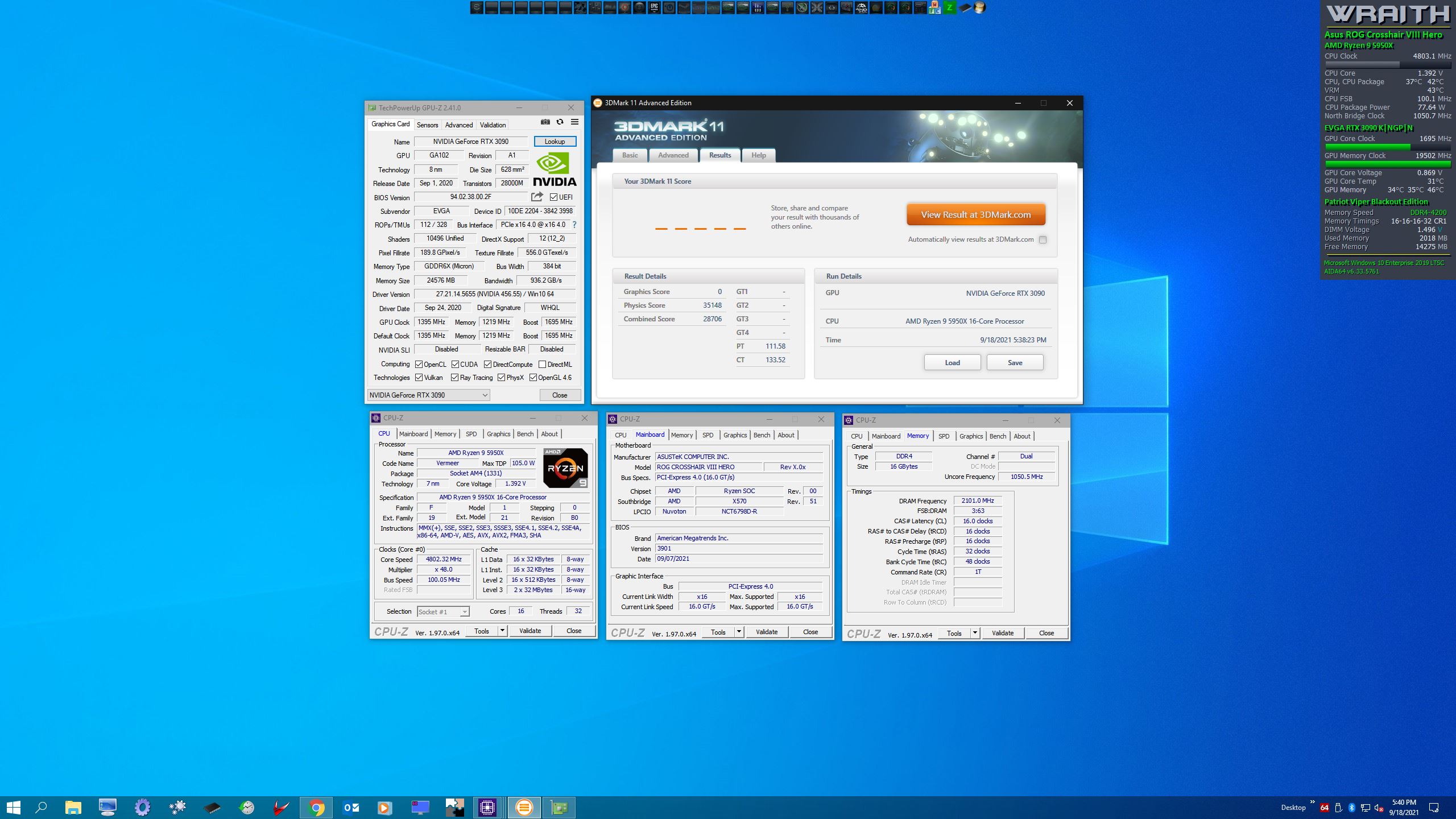Click the PCIe bus interface question mark
Screen dimensions: 1456x819
(574, 225)
